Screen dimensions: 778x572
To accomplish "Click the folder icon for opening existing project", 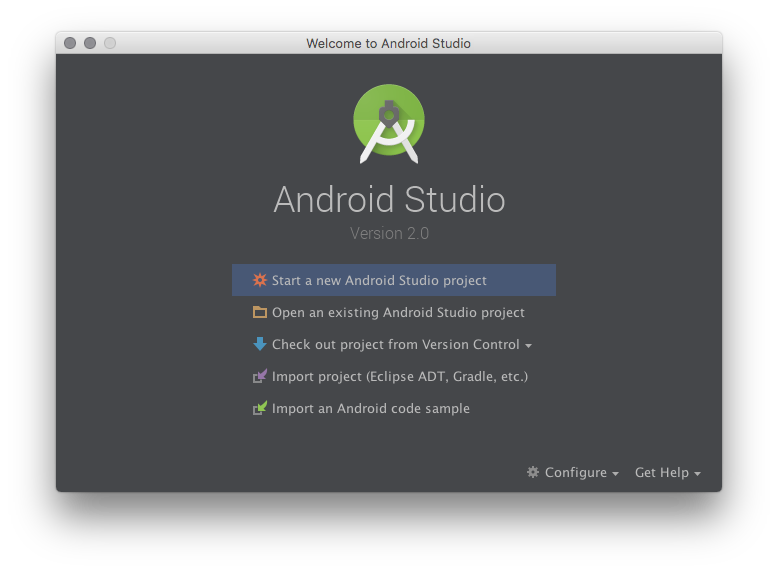I will pyautogui.click(x=259, y=312).
